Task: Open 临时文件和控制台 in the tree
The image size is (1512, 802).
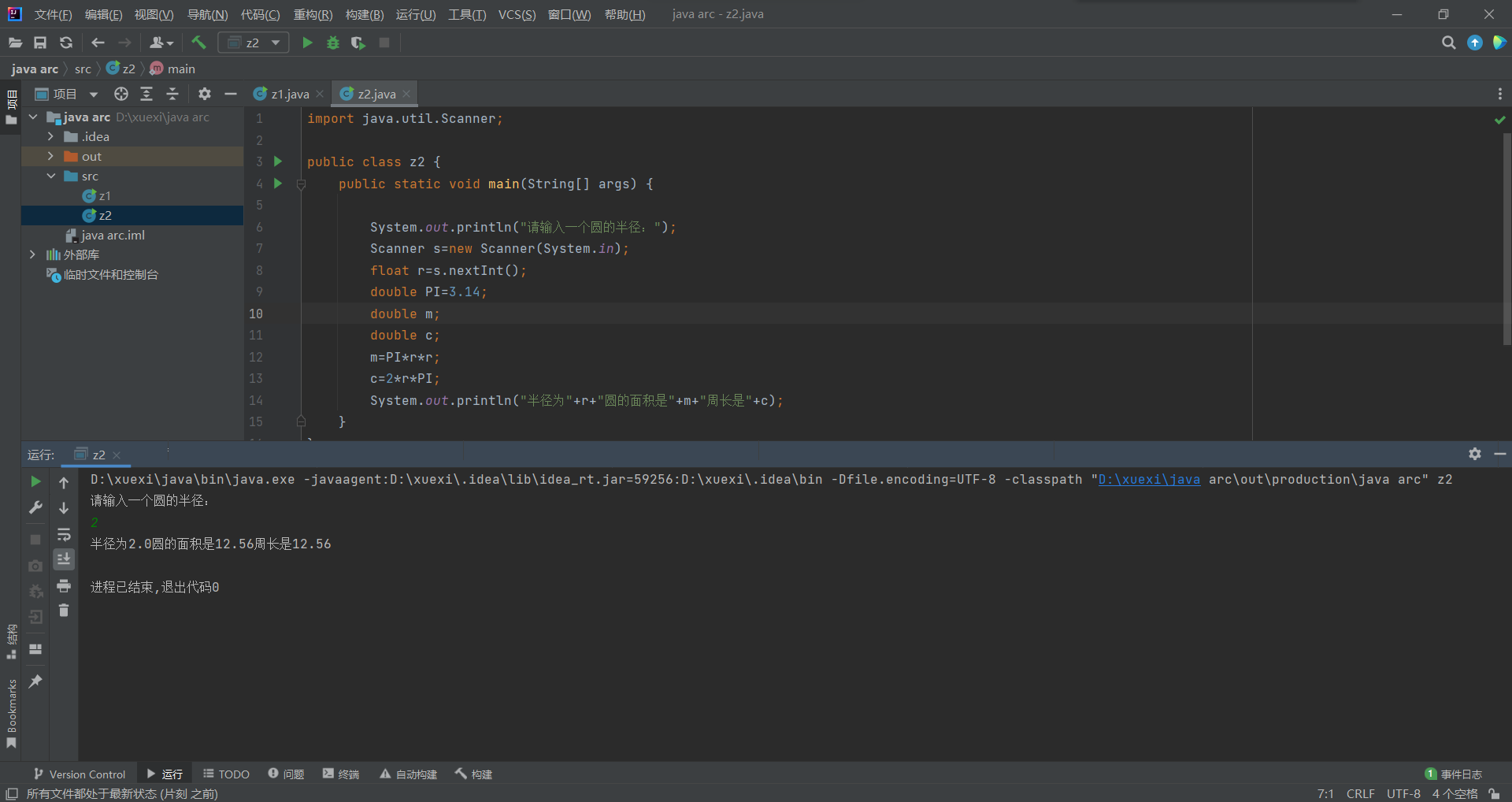Action: (x=102, y=274)
